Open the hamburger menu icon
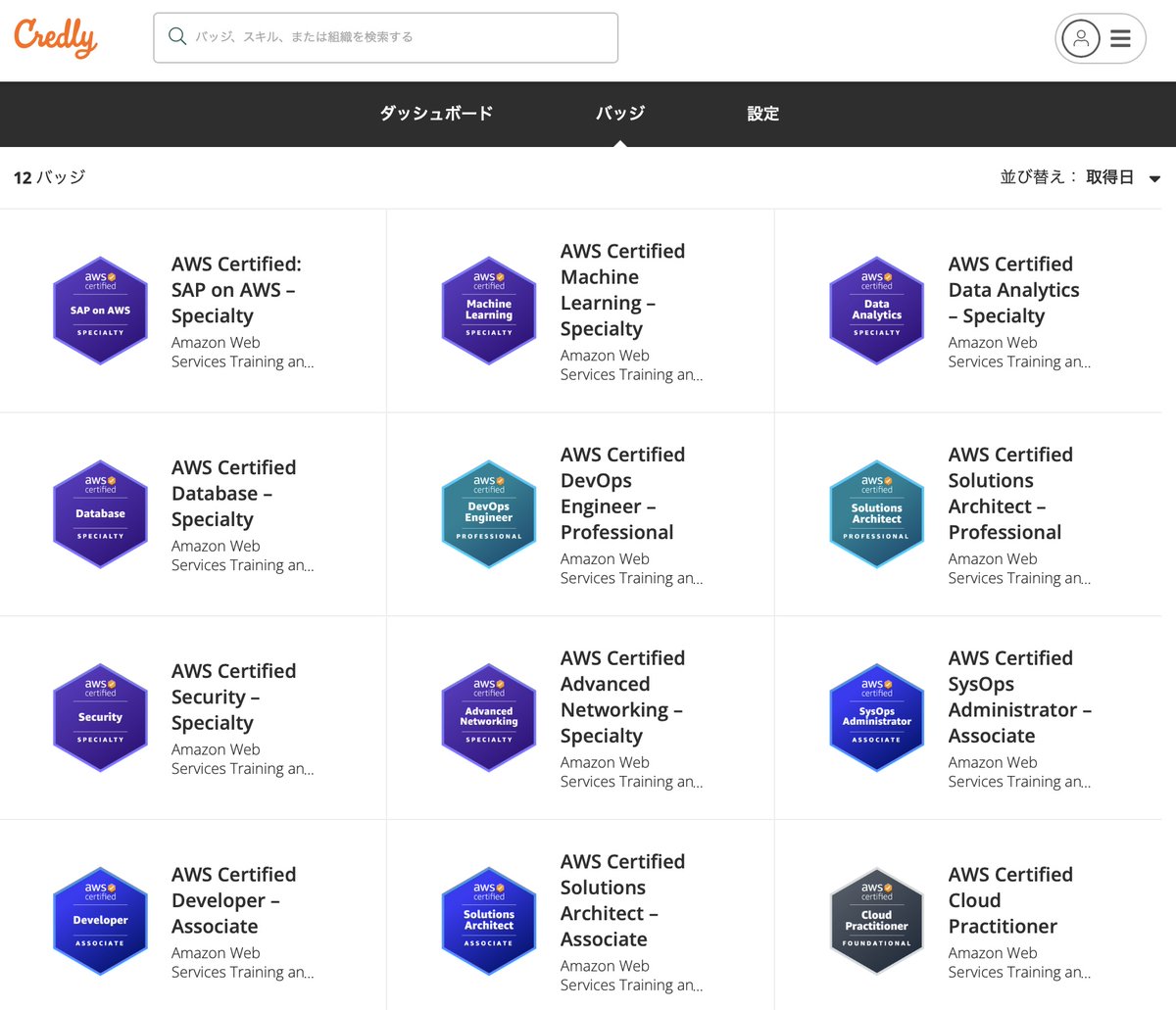The image size is (1176, 1010). point(1121,38)
